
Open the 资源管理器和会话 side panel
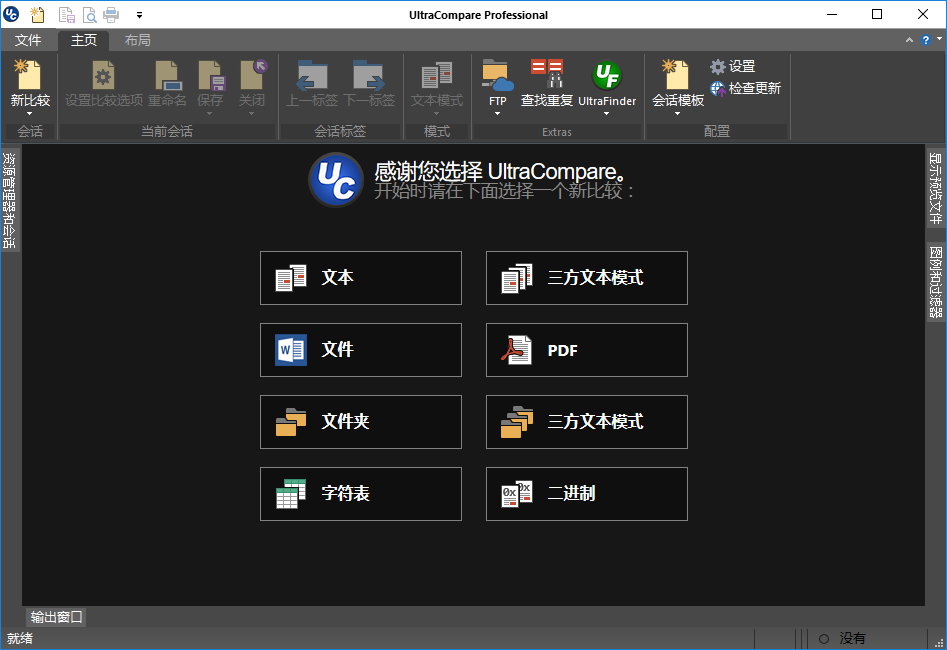(9, 200)
